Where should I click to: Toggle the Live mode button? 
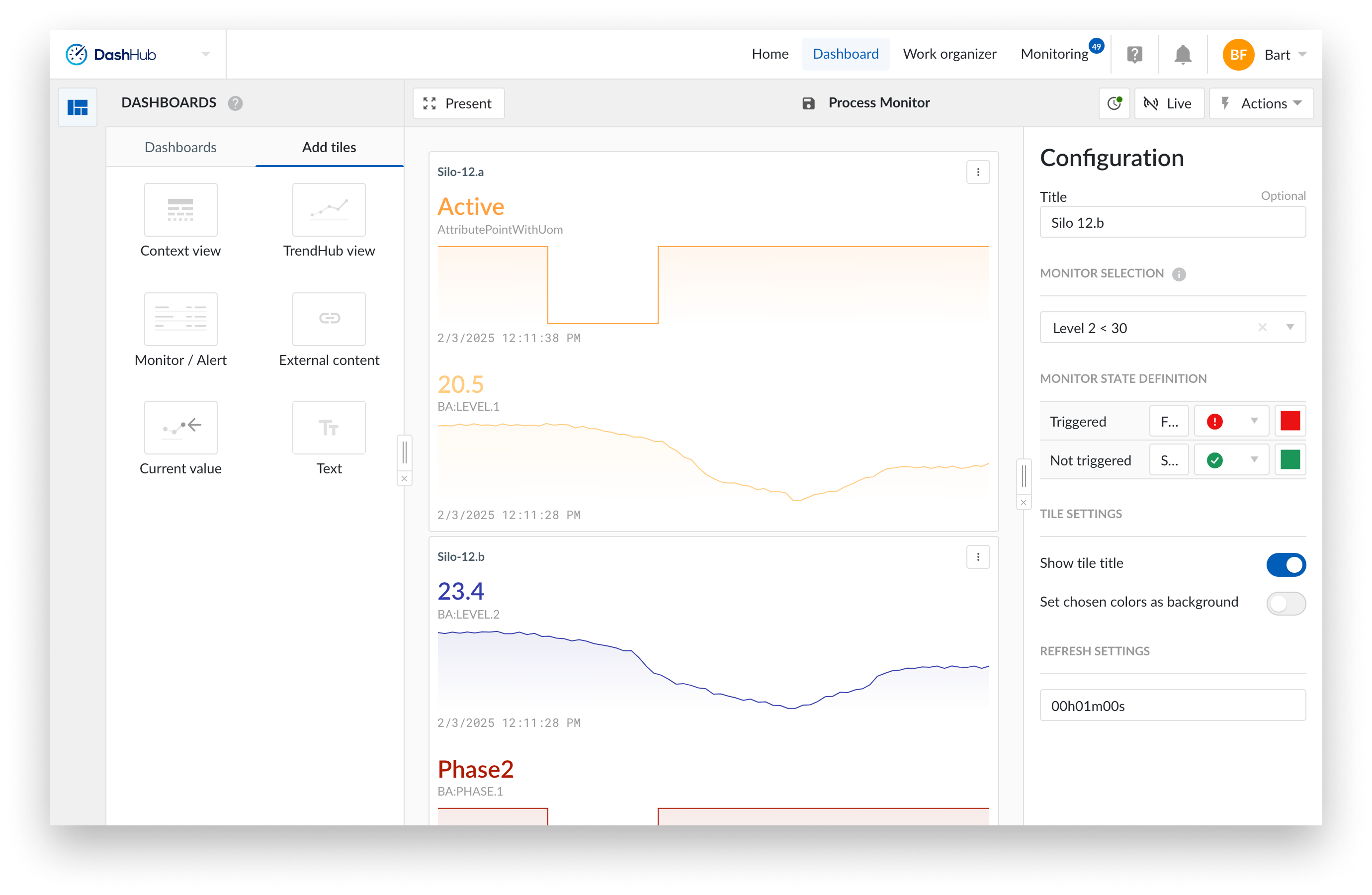coord(1169,103)
